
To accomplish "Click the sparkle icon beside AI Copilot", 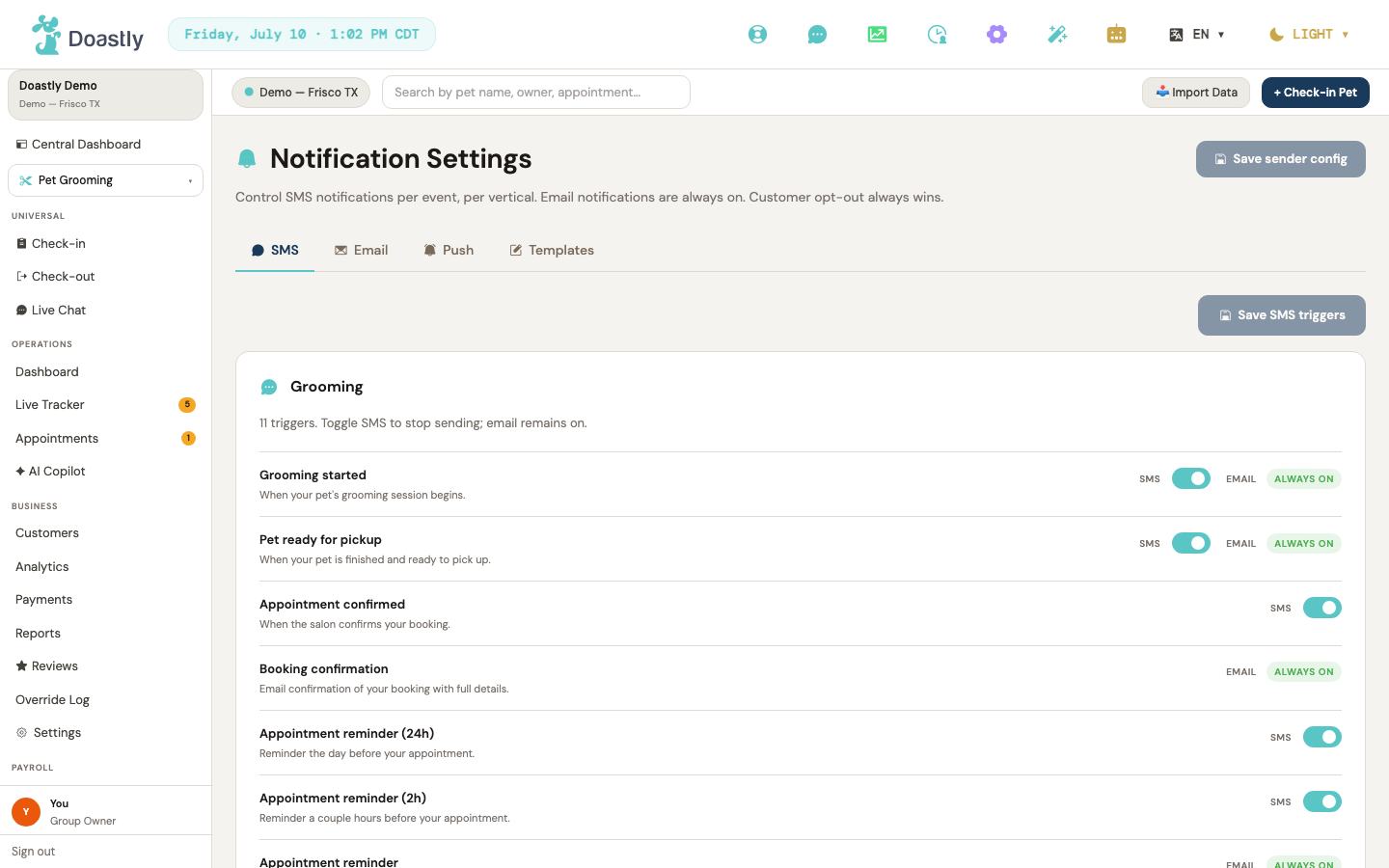I will 20,472.
